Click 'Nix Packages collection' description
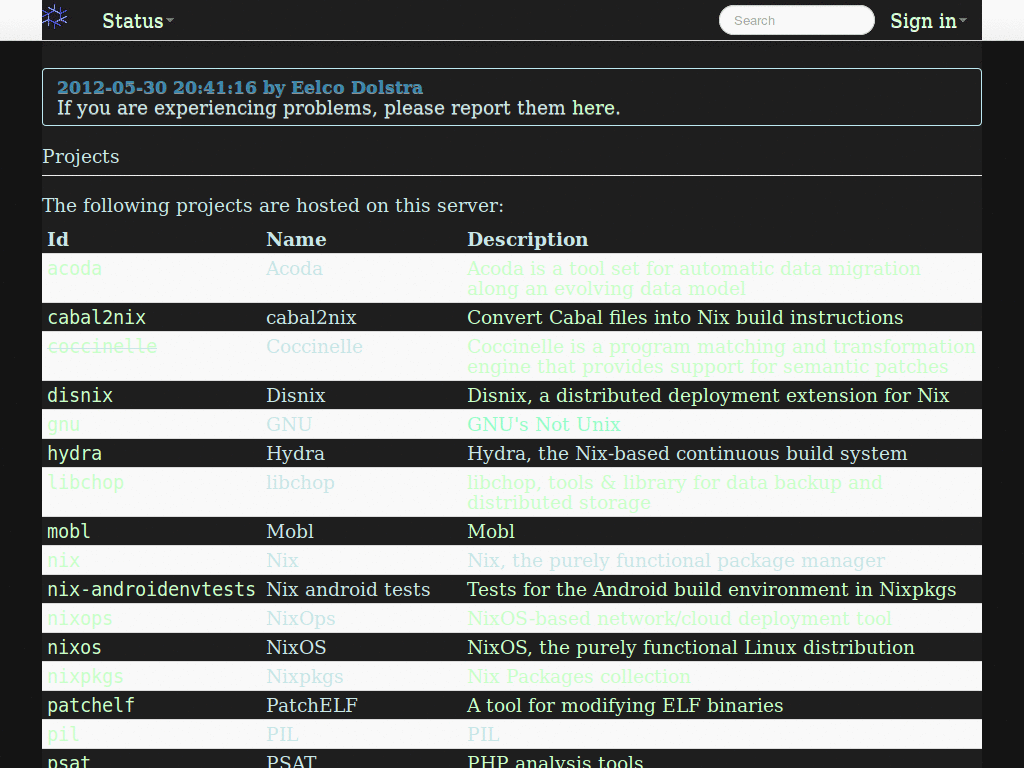Viewport: 1024px width, 768px height. pyautogui.click(x=579, y=676)
